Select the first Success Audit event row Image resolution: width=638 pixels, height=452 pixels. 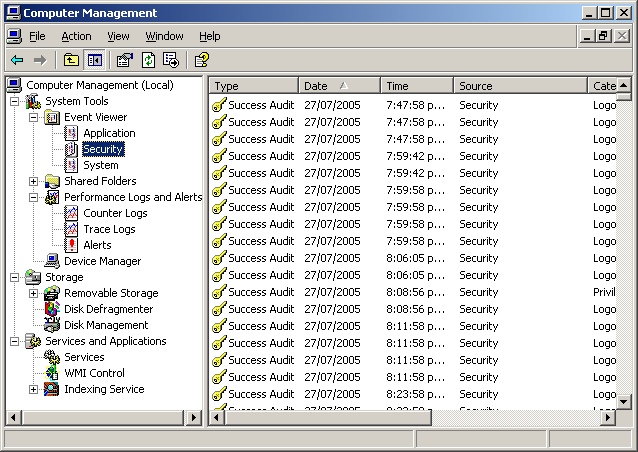tap(260, 105)
